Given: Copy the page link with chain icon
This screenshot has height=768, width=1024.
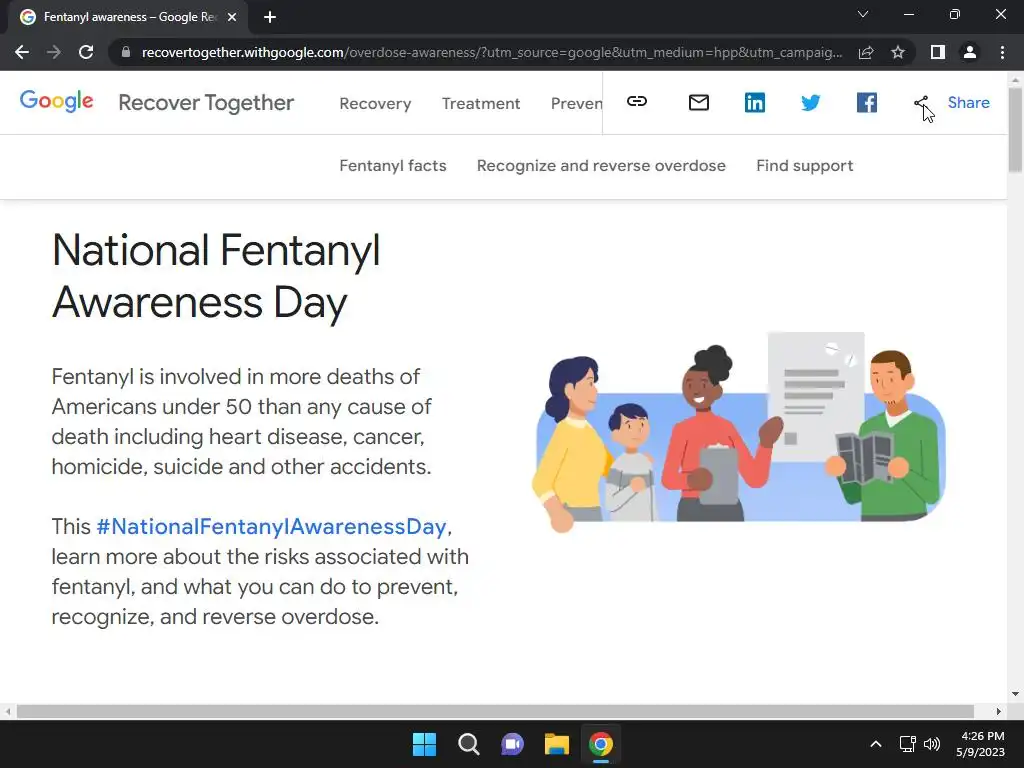Looking at the screenshot, I should pyautogui.click(x=637, y=101).
